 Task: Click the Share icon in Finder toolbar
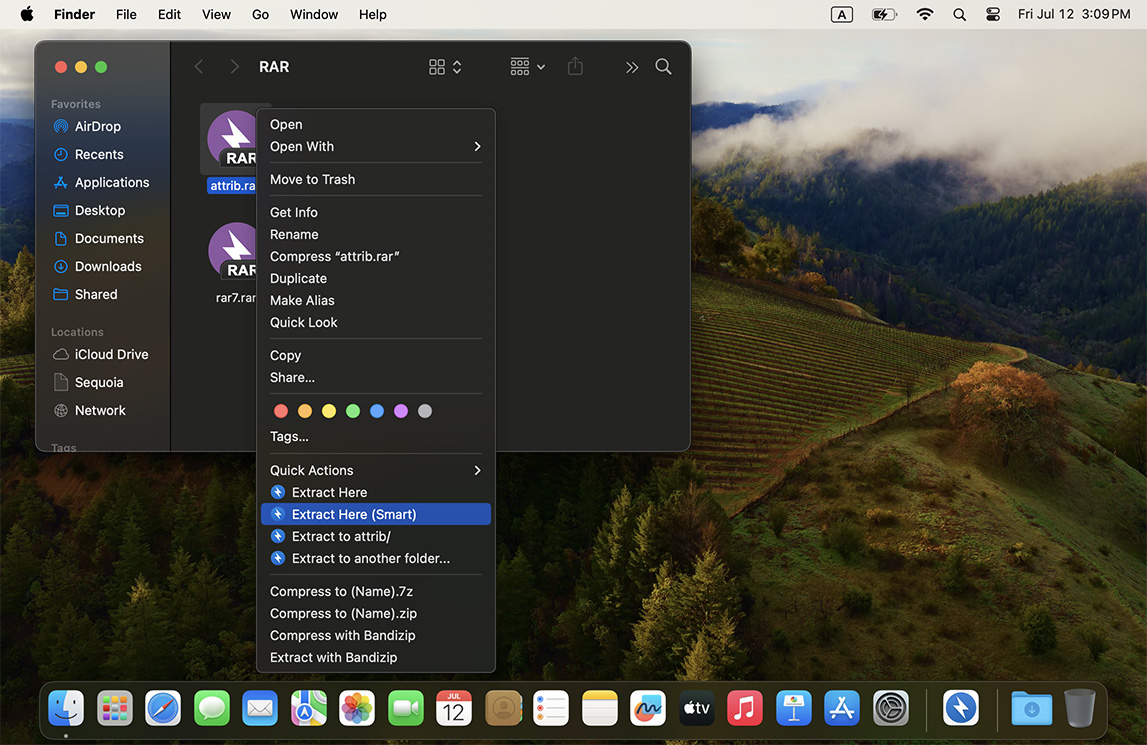[575, 67]
